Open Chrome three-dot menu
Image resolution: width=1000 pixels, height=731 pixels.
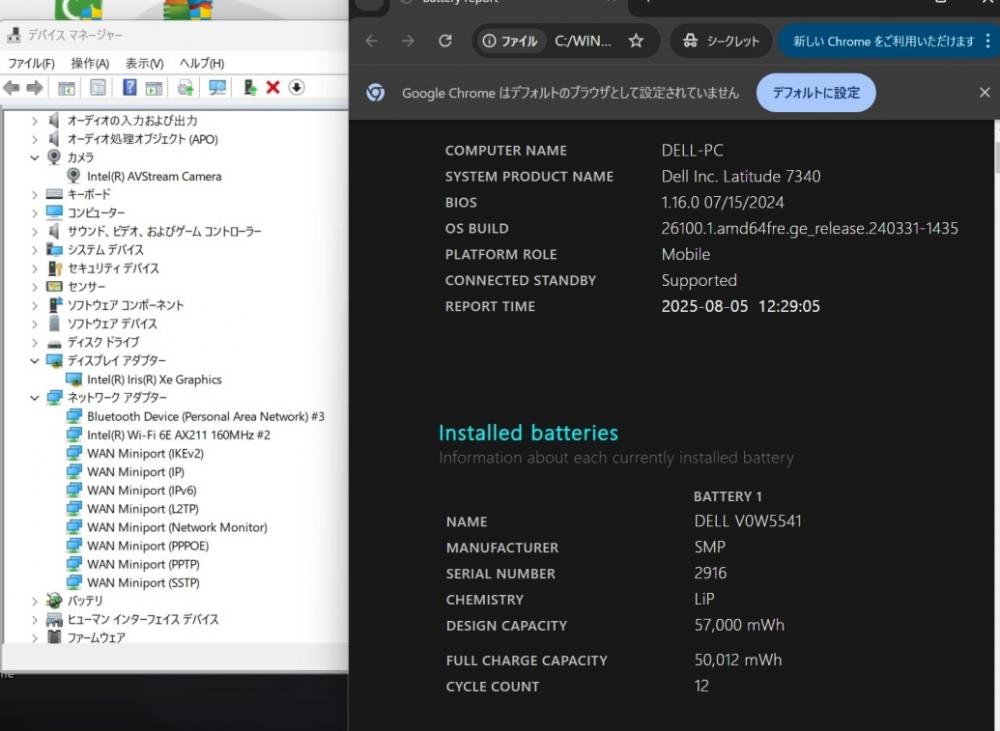[988, 41]
